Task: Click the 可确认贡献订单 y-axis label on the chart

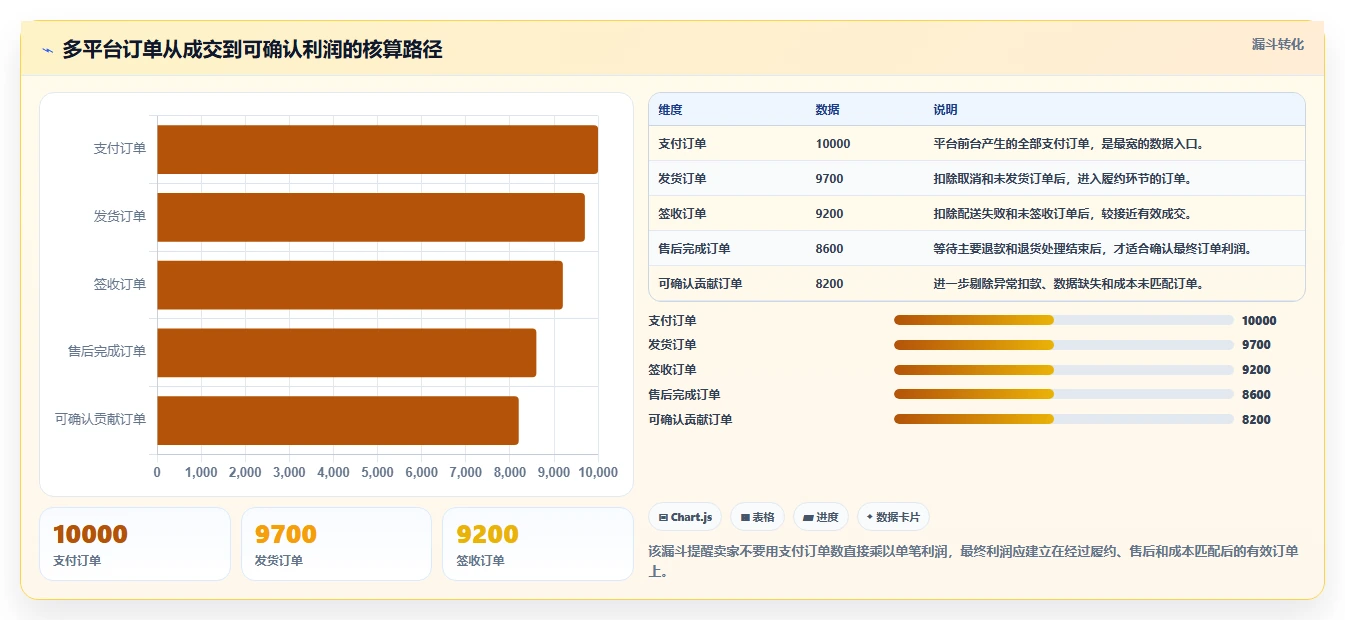Action: (x=101, y=419)
